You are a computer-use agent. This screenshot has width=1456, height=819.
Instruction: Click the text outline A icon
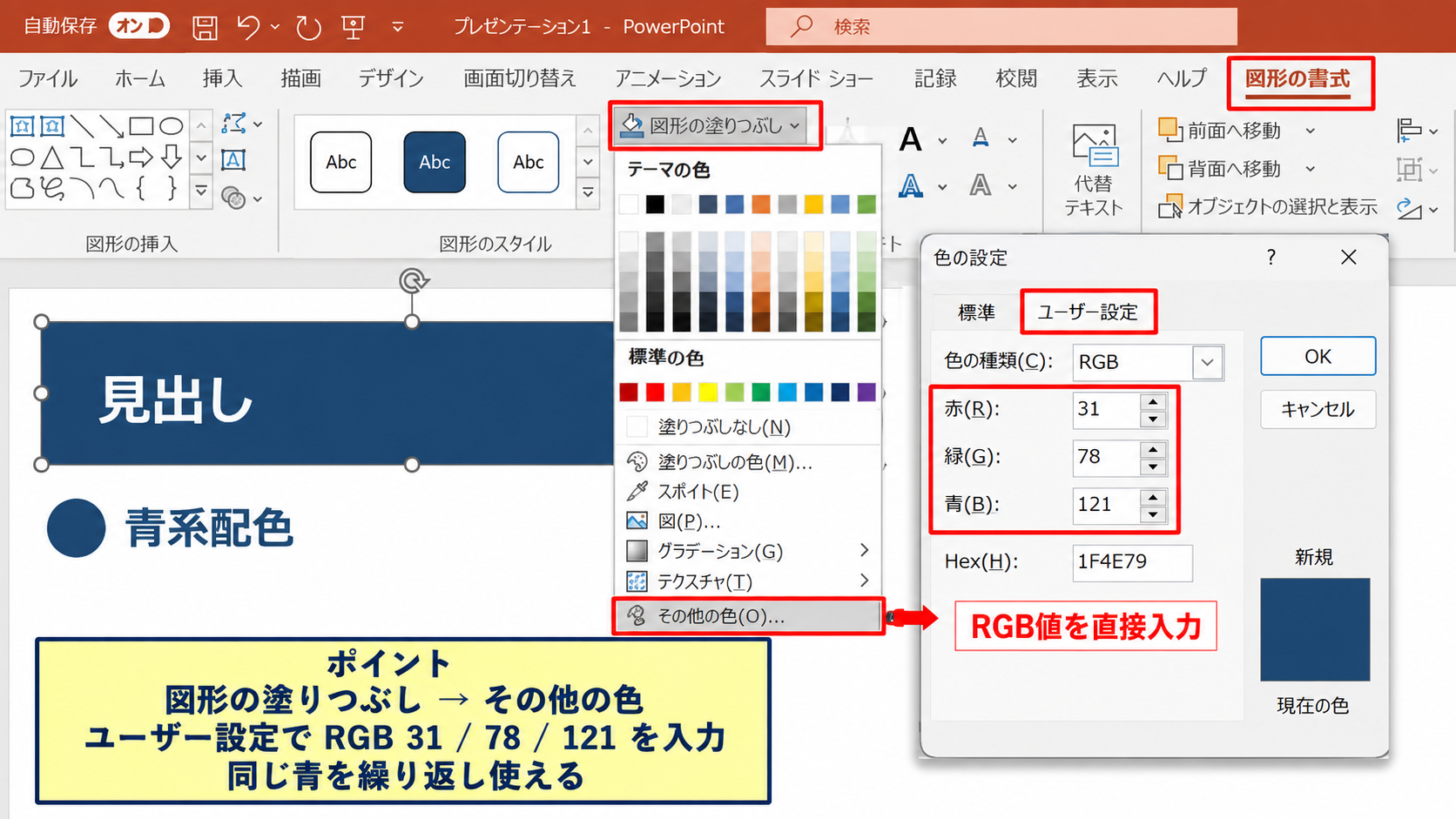coord(981,138)
